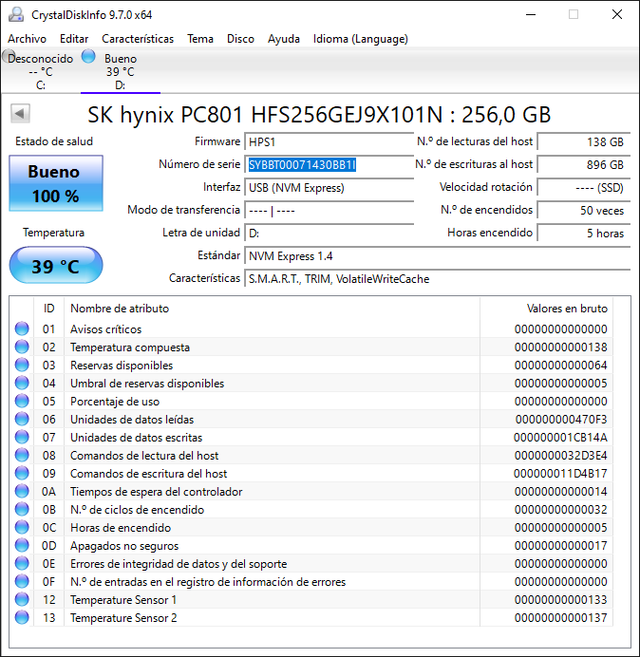Image resolution: width=640 pixels, height=657 pixels.
Task: Select the Desconocido C: disk tab
Action: tap(40, 71)
